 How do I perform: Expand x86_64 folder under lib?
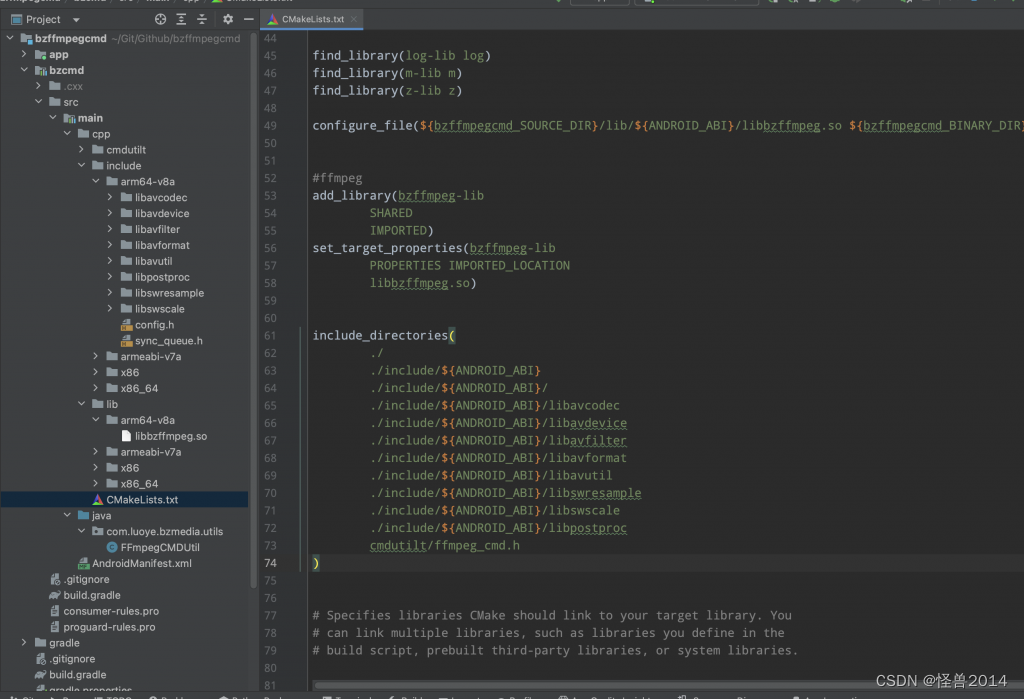click(x=96, y=484)
